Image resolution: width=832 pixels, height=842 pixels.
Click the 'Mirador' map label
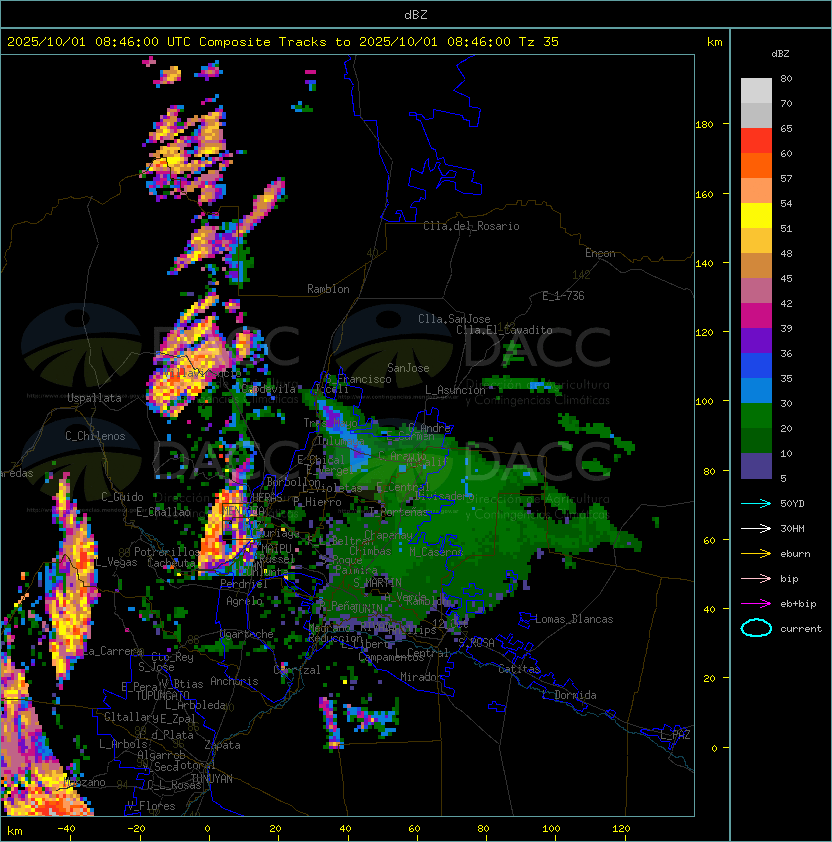421,677
